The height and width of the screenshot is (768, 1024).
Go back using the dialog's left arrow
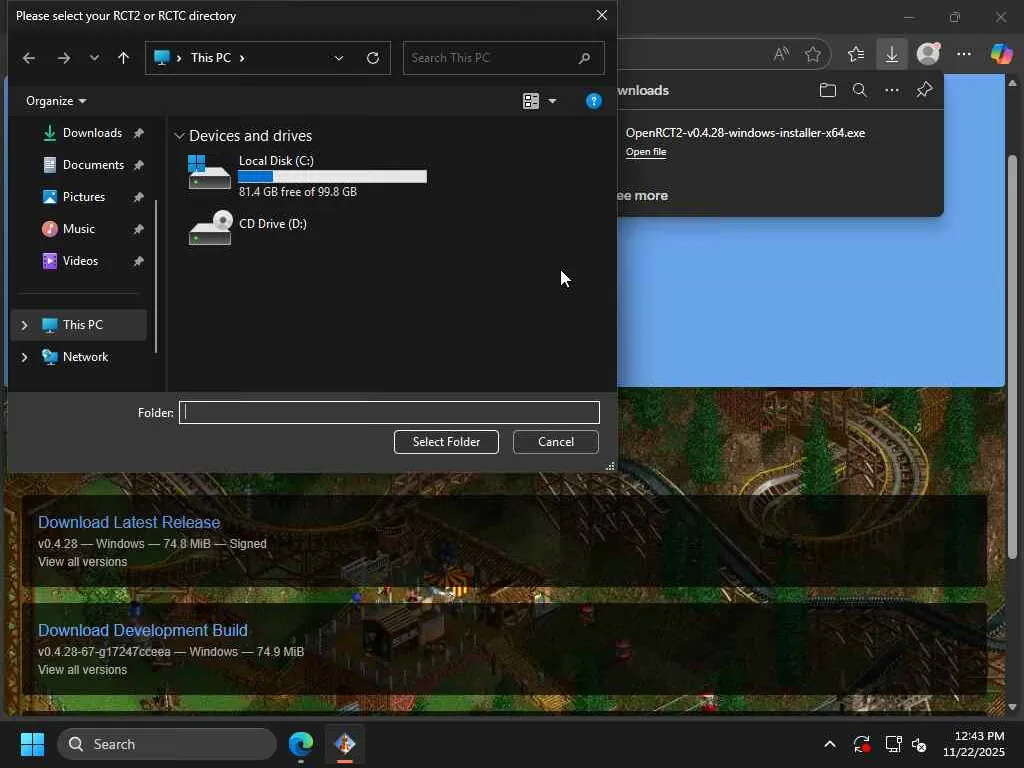29,58
